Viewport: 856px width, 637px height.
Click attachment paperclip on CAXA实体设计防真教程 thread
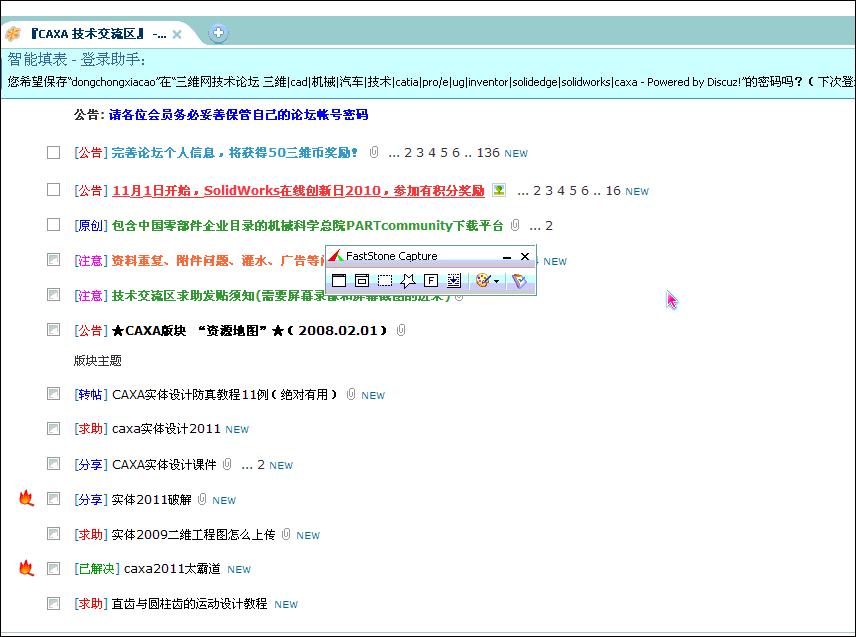(351, 394)
